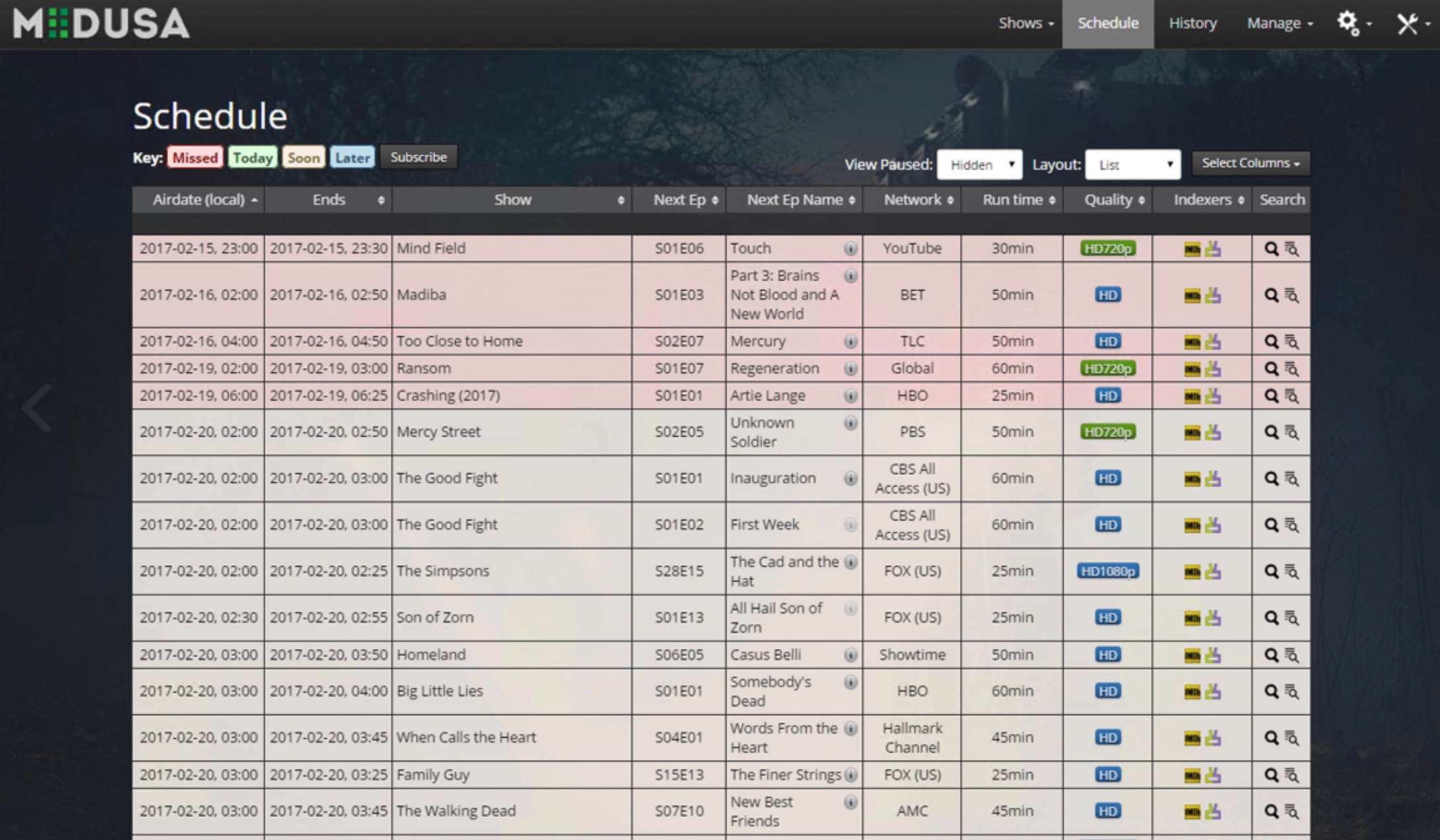Open the Layout List dropdown
The width and height of the screenshot is (1440, 840).
[1133, 164]
